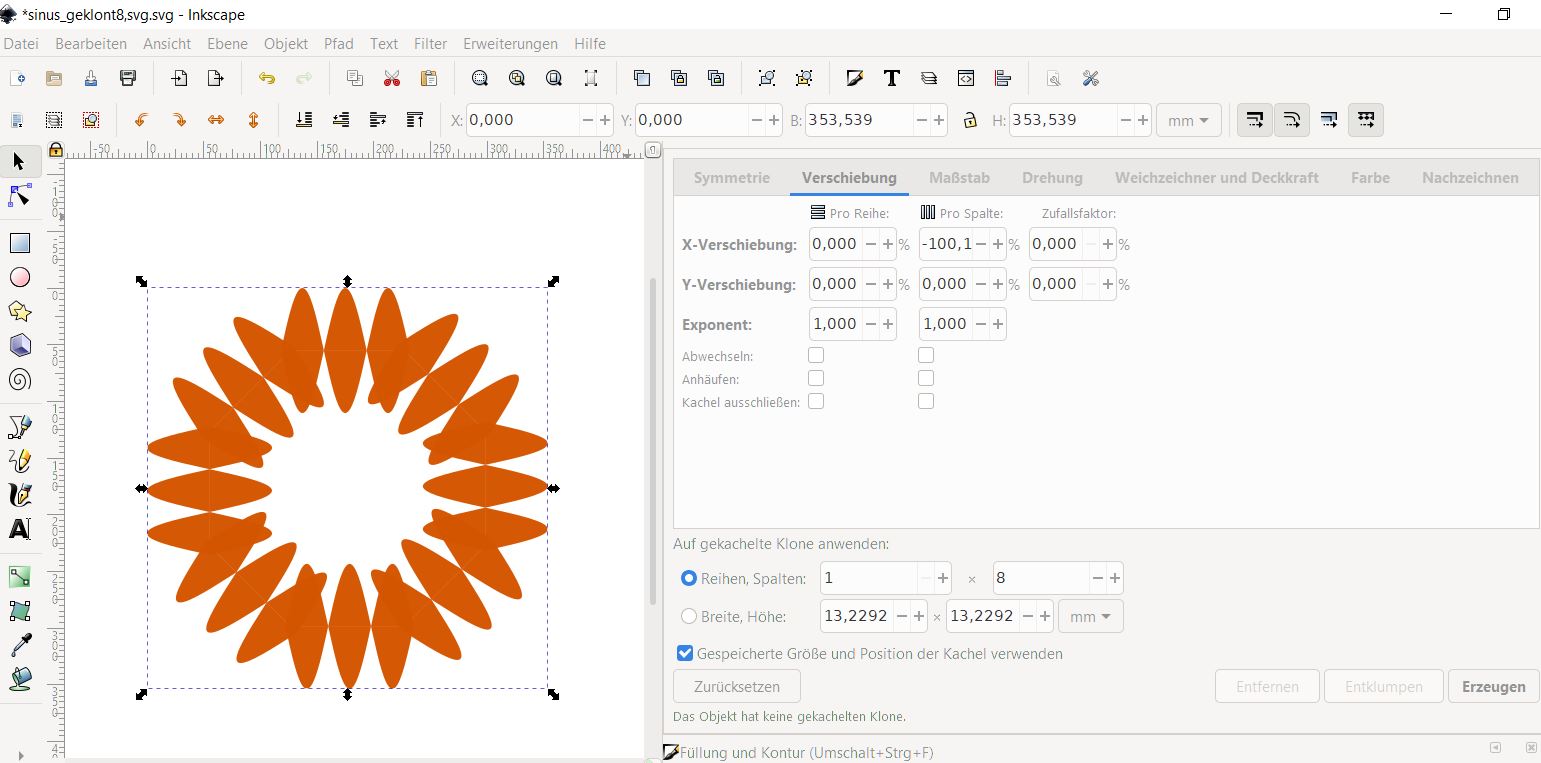
Task: Open the mm dropdown beside Breite, Höhe
Action: pos(1090,617)
